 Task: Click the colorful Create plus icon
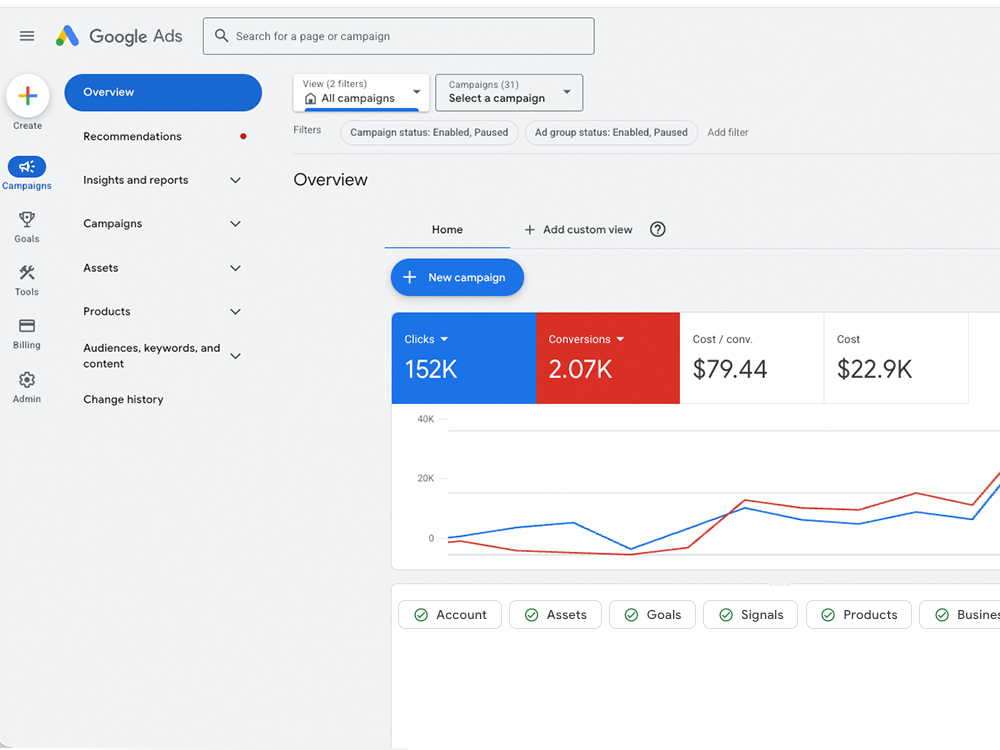(28, 96)
